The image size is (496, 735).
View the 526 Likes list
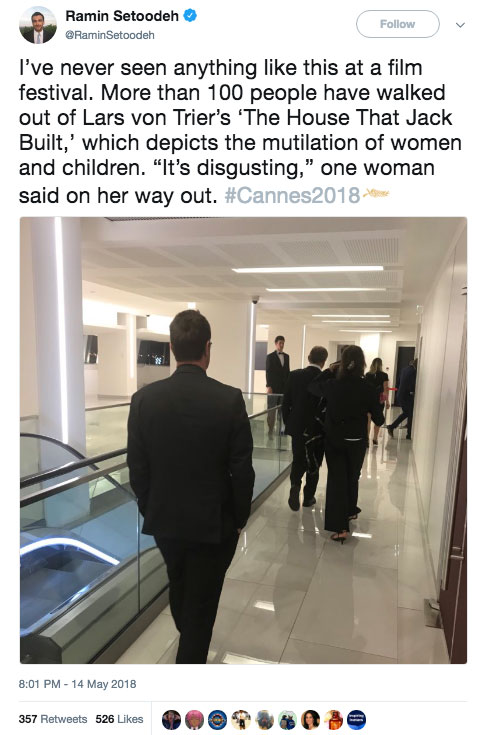point(119,719)
